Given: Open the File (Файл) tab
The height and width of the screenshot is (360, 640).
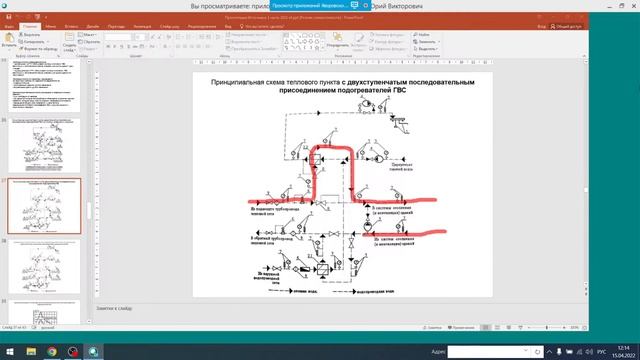Looking at the screenshot, I should (x=9, y=27).
